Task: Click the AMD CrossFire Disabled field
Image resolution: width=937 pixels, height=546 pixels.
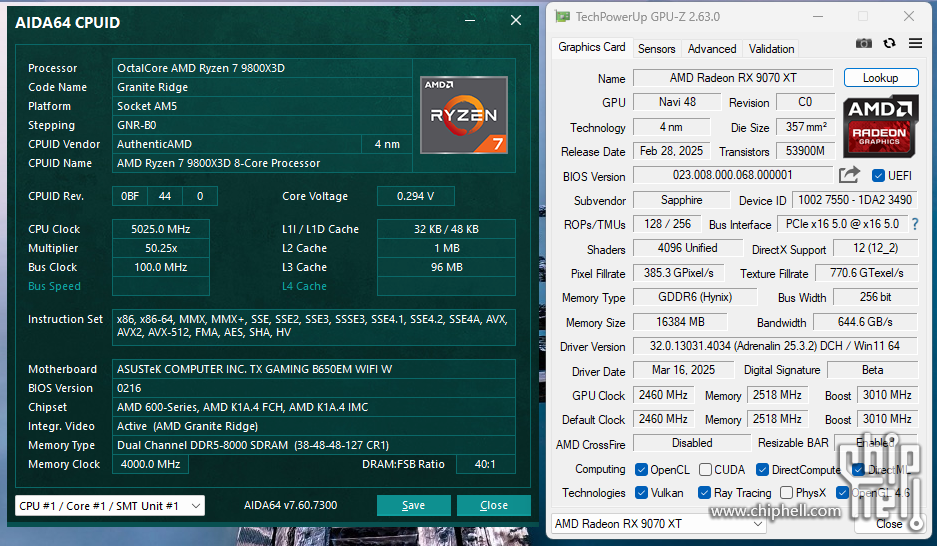Action: pos(692,443)
